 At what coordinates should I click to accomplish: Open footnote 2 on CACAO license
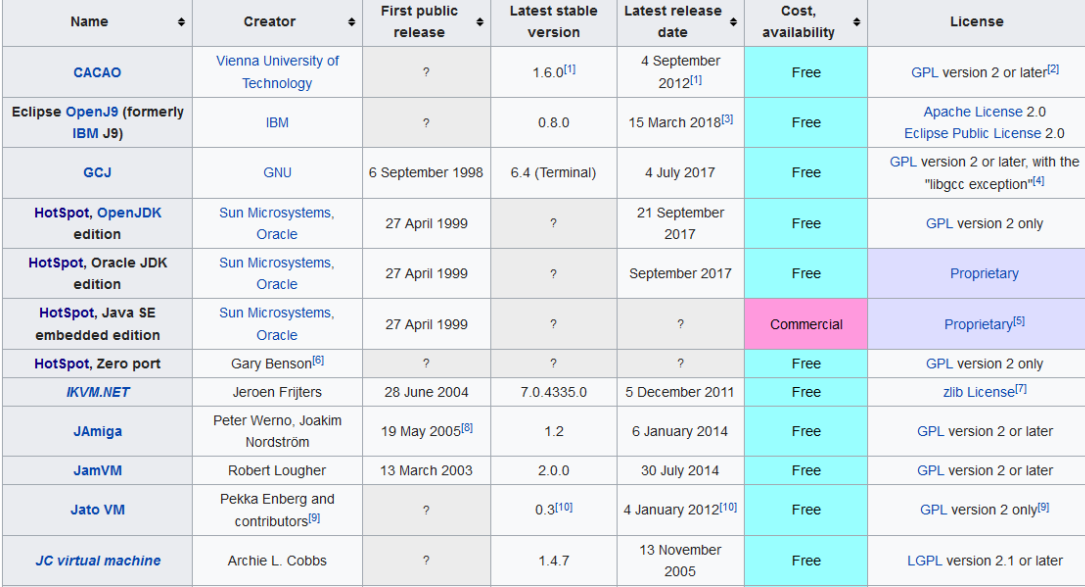1052,69
